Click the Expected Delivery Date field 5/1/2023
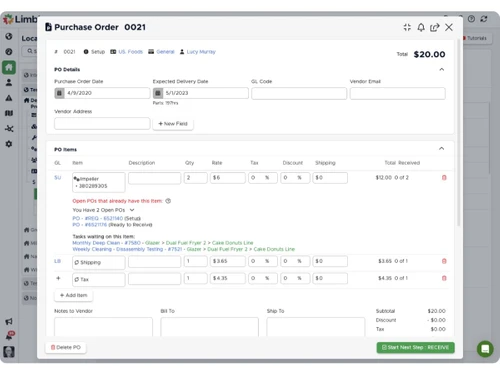Viewport: 500px width, 375px height. [201, 93]
